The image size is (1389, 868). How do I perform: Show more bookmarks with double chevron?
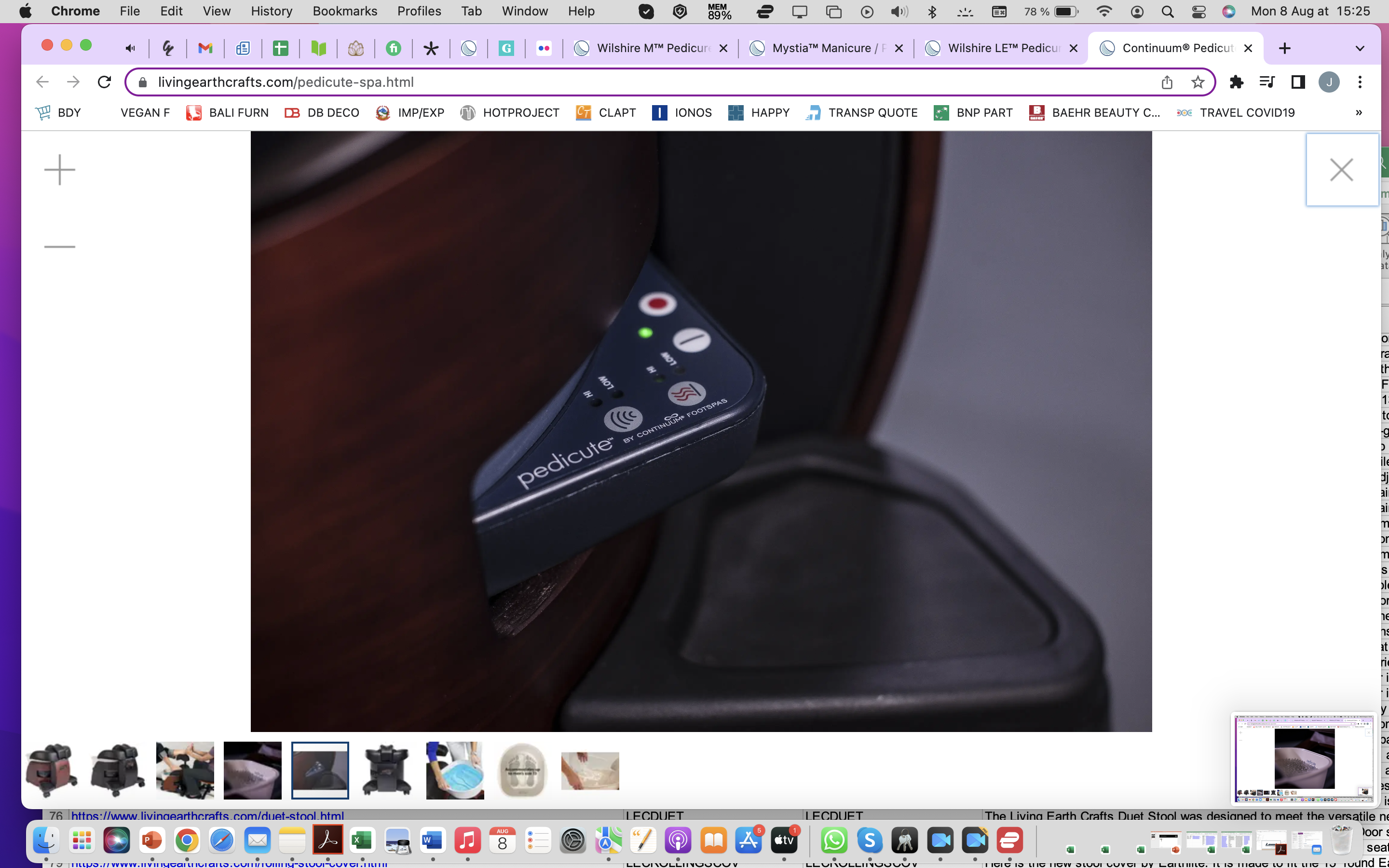click(1359, 112)
